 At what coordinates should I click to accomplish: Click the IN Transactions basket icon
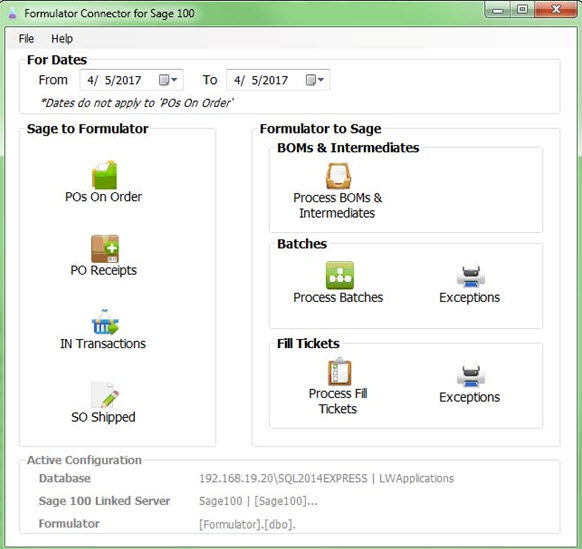[x=105, y=322]
